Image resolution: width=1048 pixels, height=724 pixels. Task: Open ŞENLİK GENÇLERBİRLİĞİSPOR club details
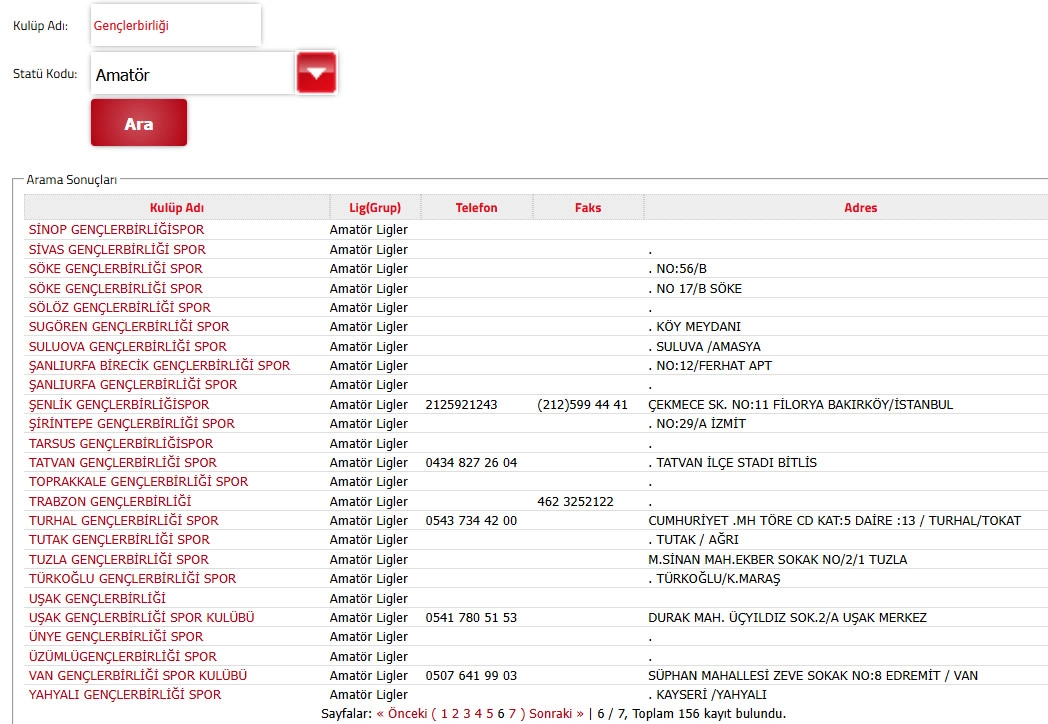tap(119, 405)
